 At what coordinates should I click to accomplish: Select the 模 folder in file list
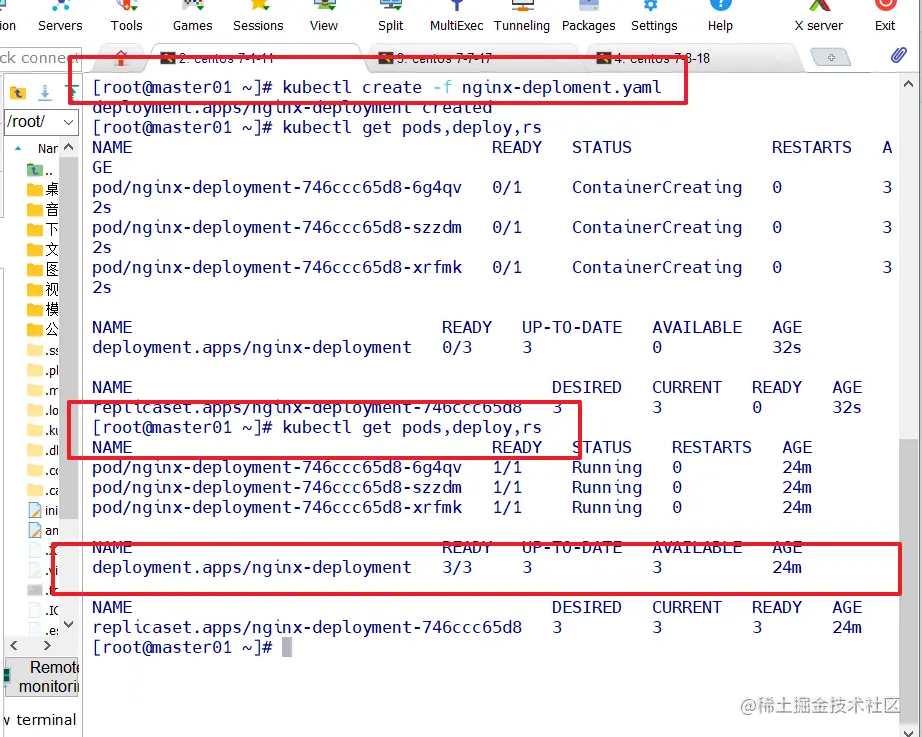(43, 309)
